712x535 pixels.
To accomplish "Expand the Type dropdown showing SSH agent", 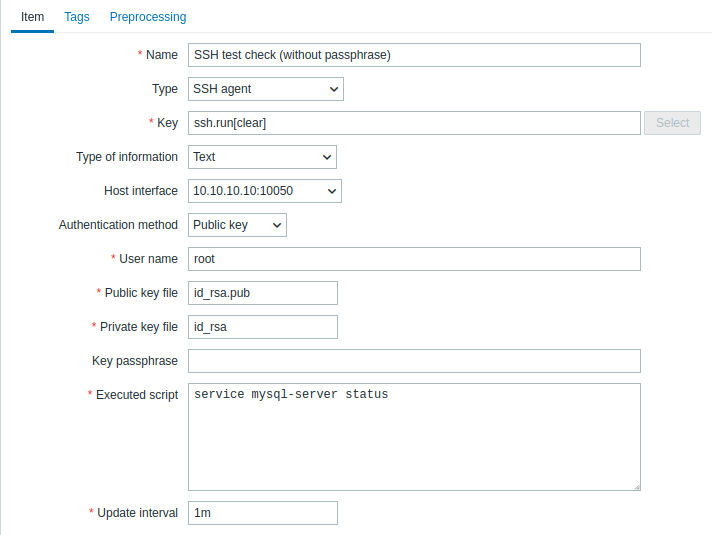I will (265, 89).
